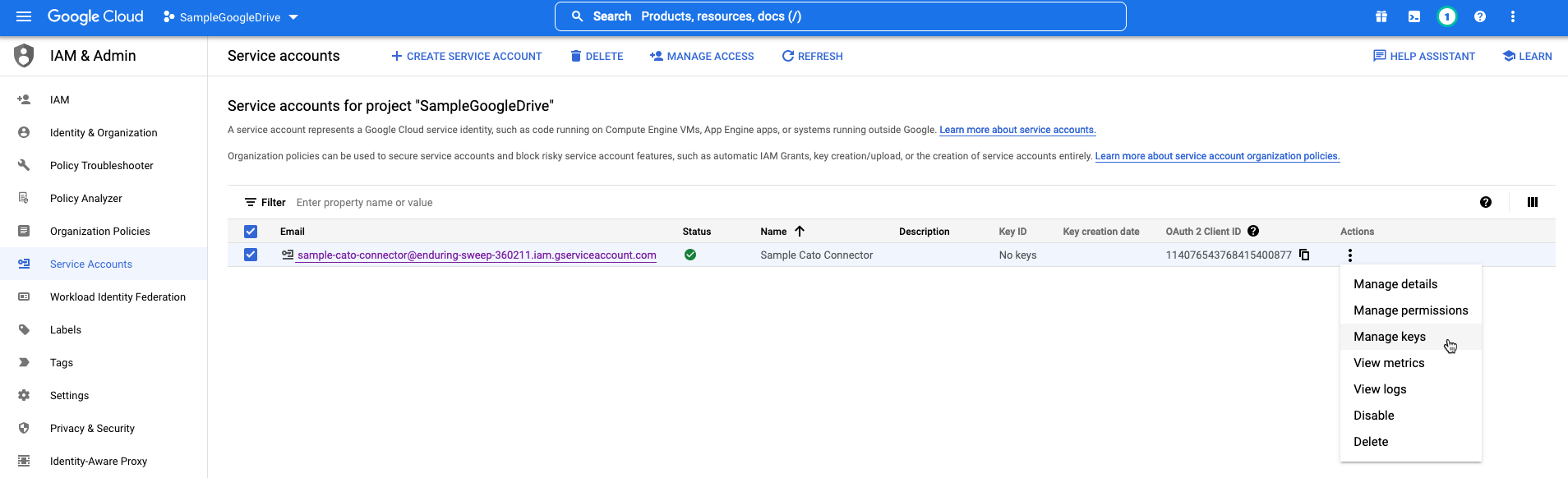Click the row Actions three-dot menu
This screenshot has width=1568, height=478.
click(1349, 255)
